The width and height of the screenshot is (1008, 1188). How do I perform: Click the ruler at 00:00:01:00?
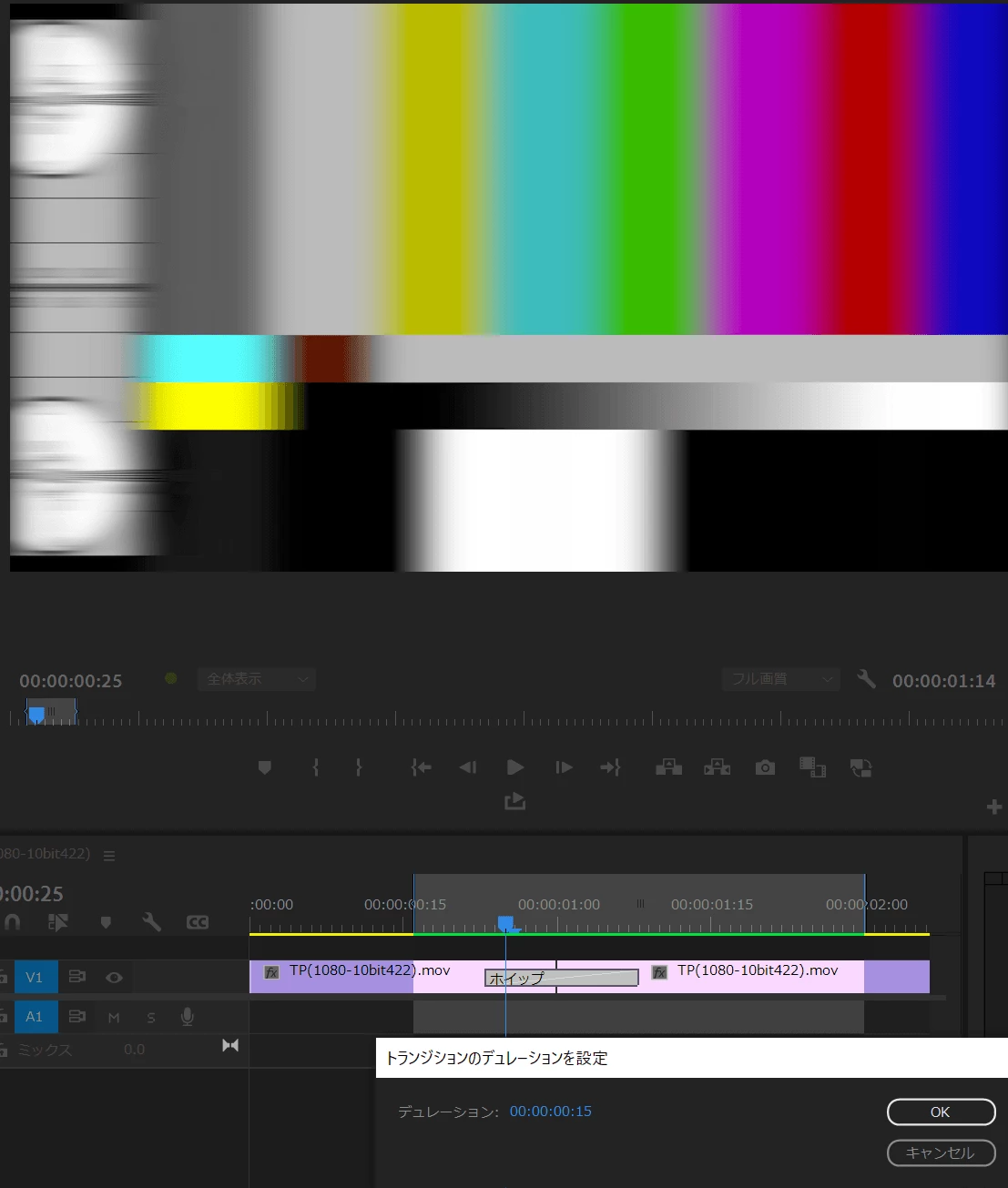point(559,905)
